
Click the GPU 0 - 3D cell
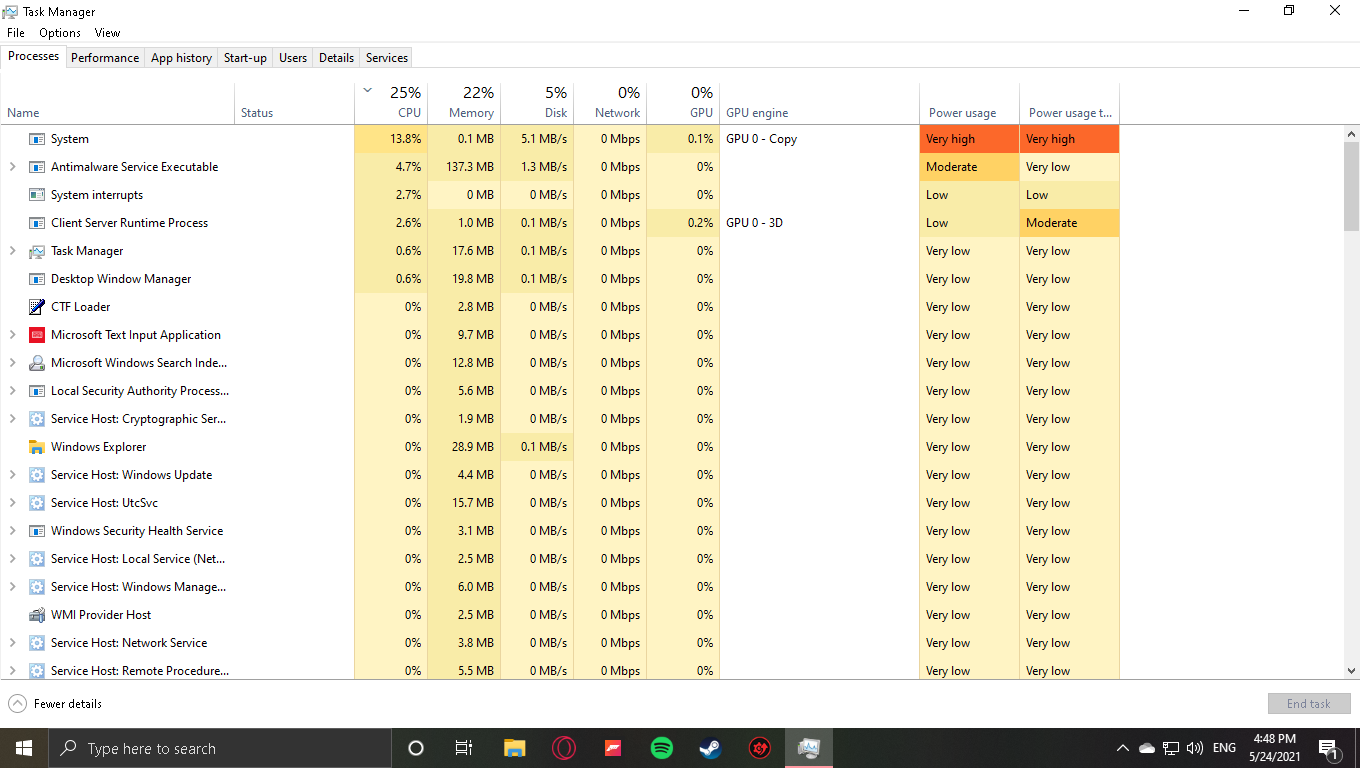tap(819, 223)
